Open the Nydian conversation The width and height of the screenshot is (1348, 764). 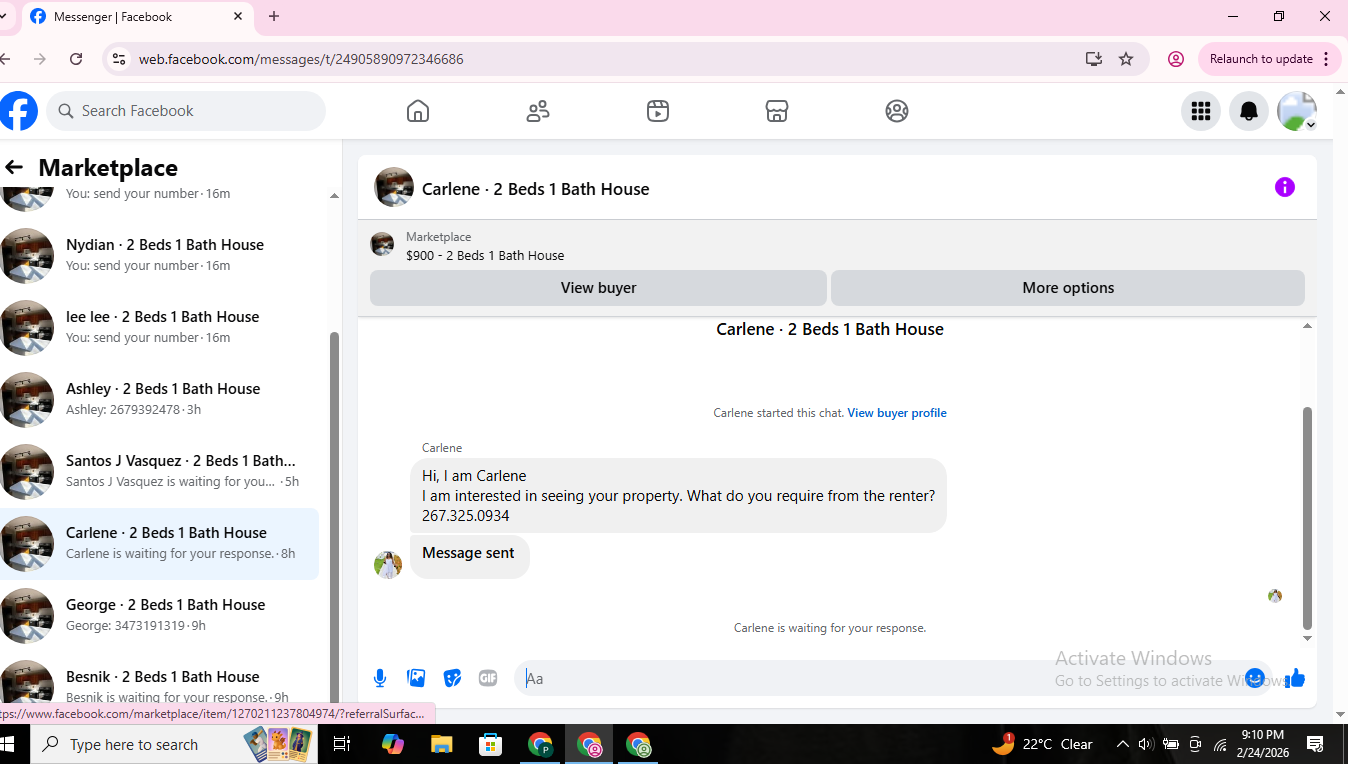(160, 255)
